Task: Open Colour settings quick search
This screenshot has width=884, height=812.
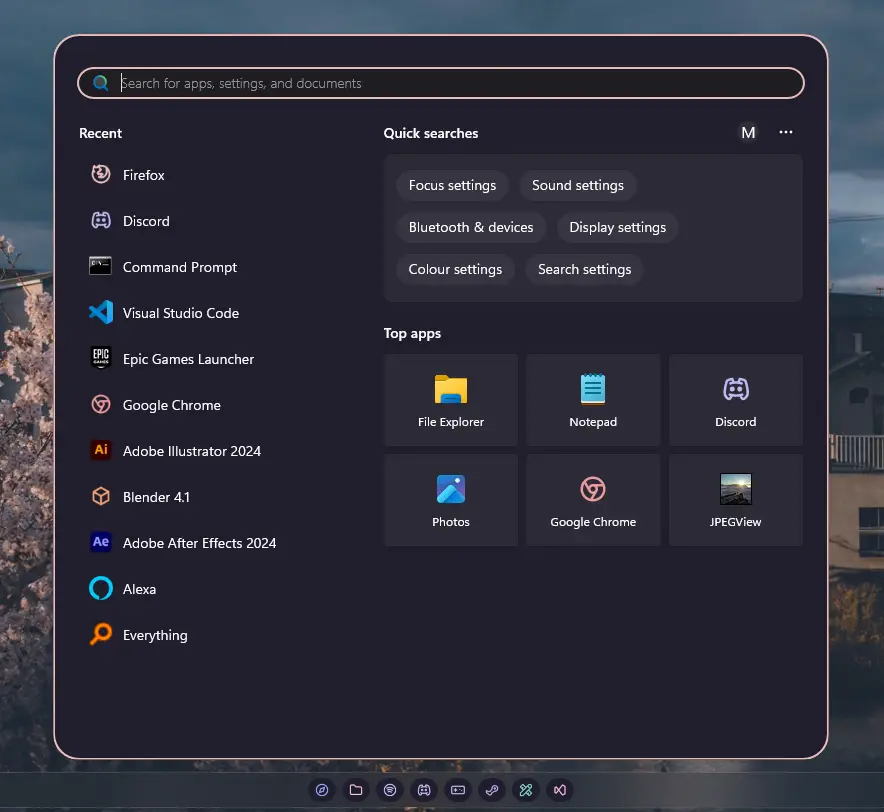Action: pyautogui.click(x=455, y=270)
